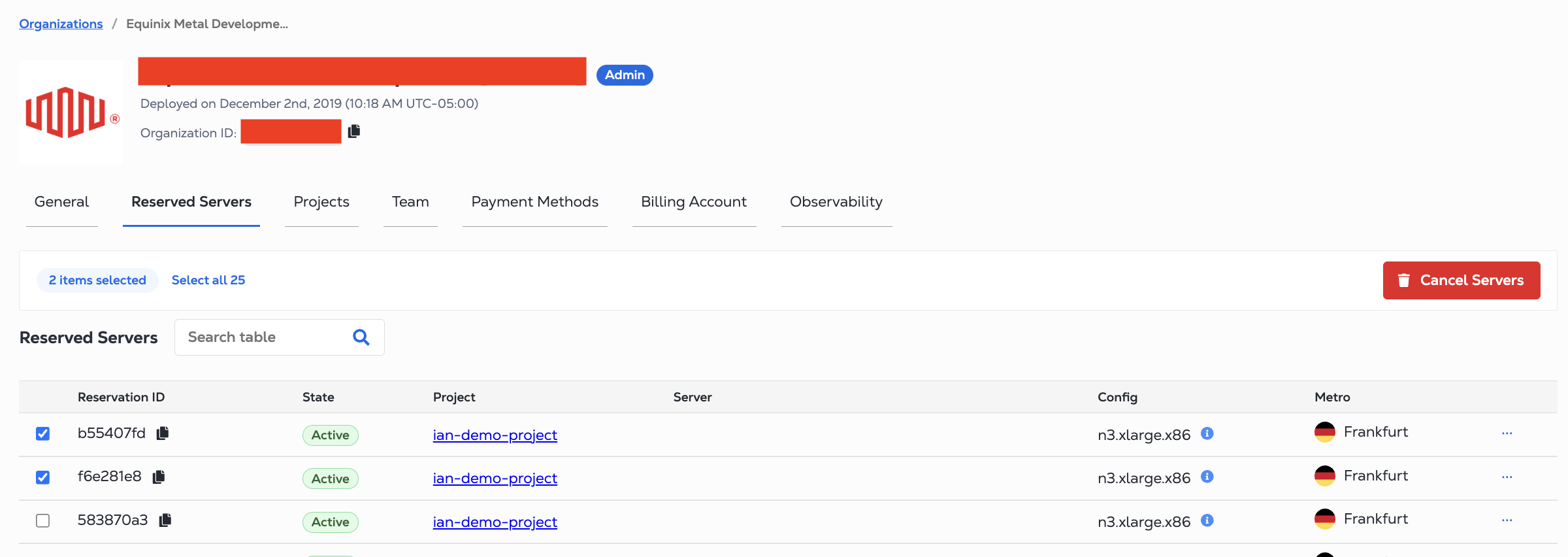Uncheck the f6e281e8 reservation checkbox
This screenshot has width=1568, height=557.
(x=42, y=477)
